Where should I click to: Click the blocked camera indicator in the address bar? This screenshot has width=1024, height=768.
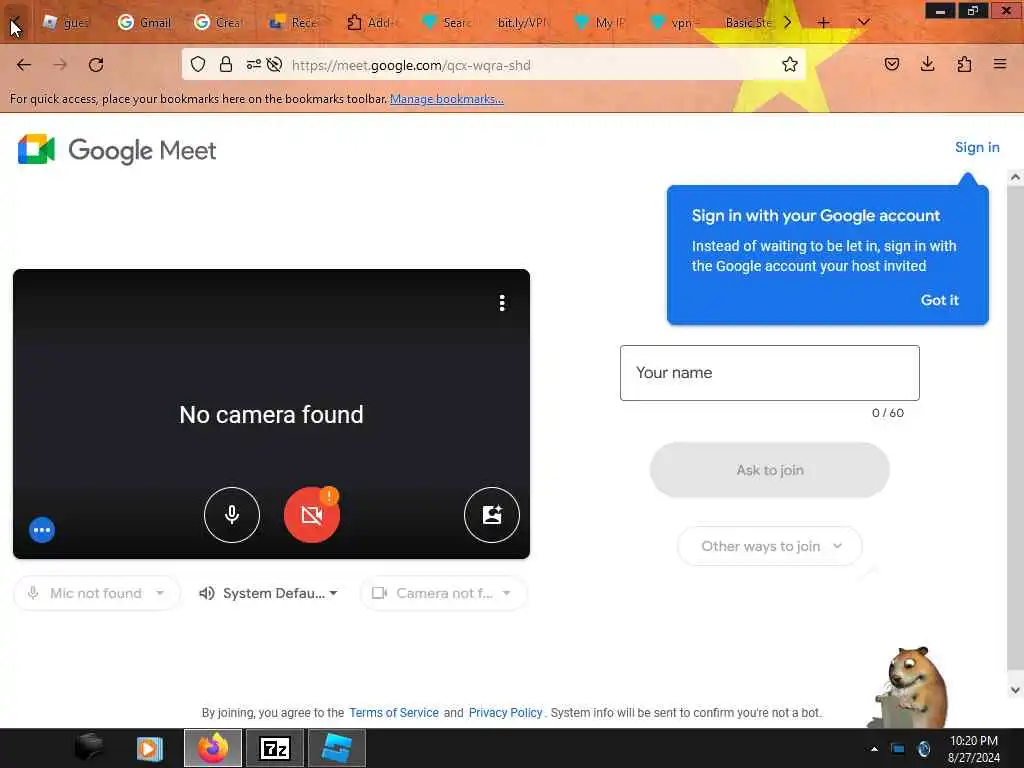click(274, 64)
